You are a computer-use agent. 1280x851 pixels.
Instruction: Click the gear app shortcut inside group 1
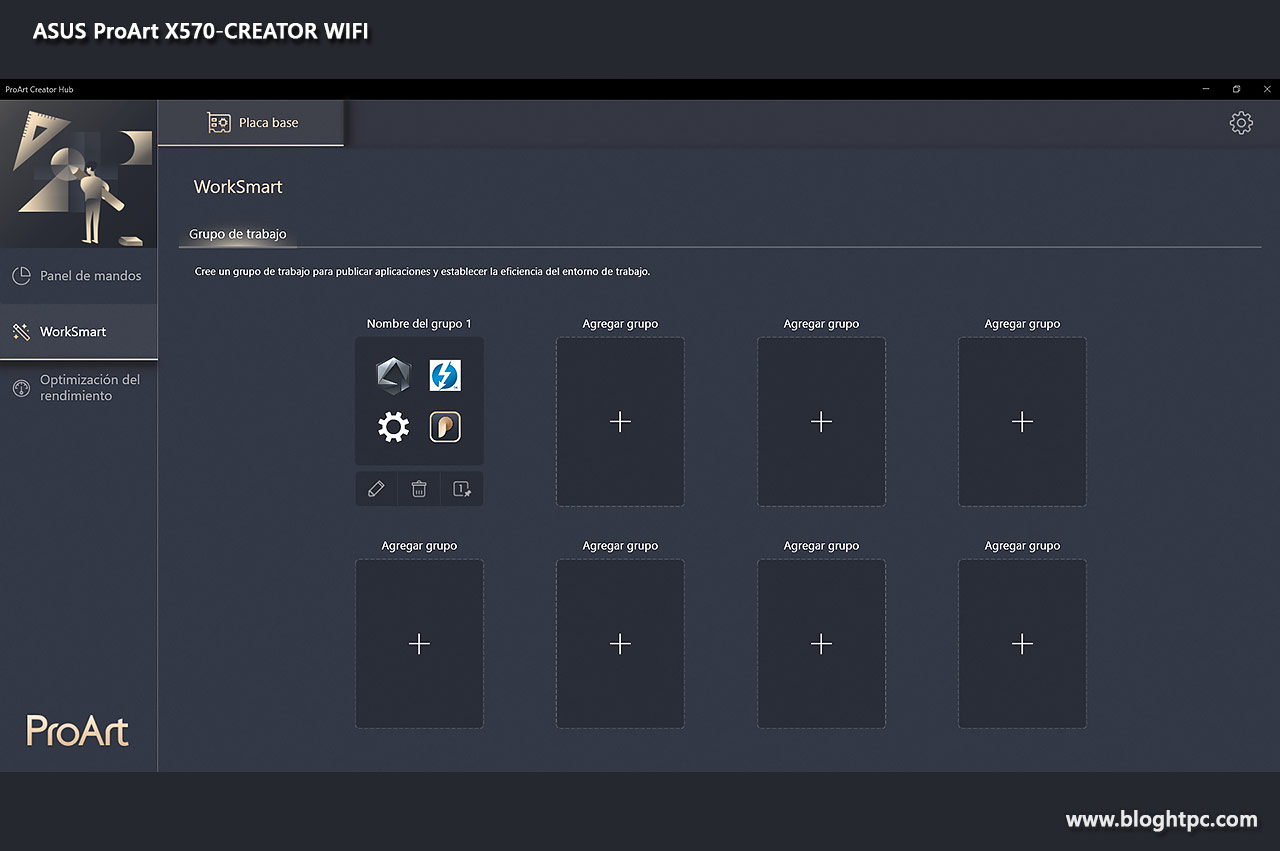click(393, 426)
